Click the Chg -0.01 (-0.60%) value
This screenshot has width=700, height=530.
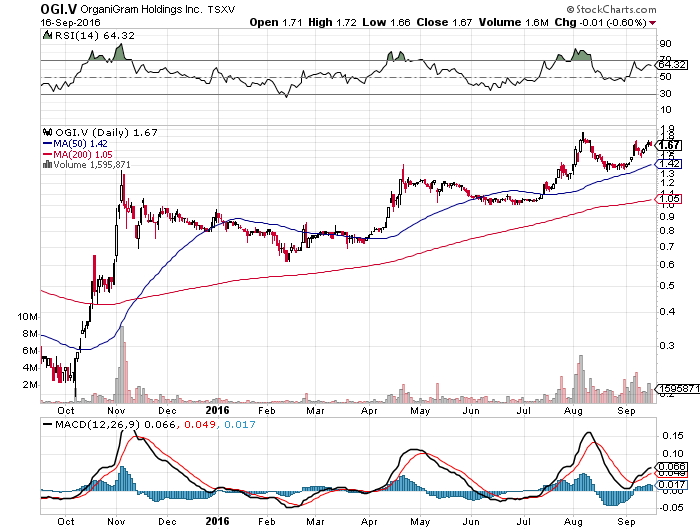pos(600,22)
